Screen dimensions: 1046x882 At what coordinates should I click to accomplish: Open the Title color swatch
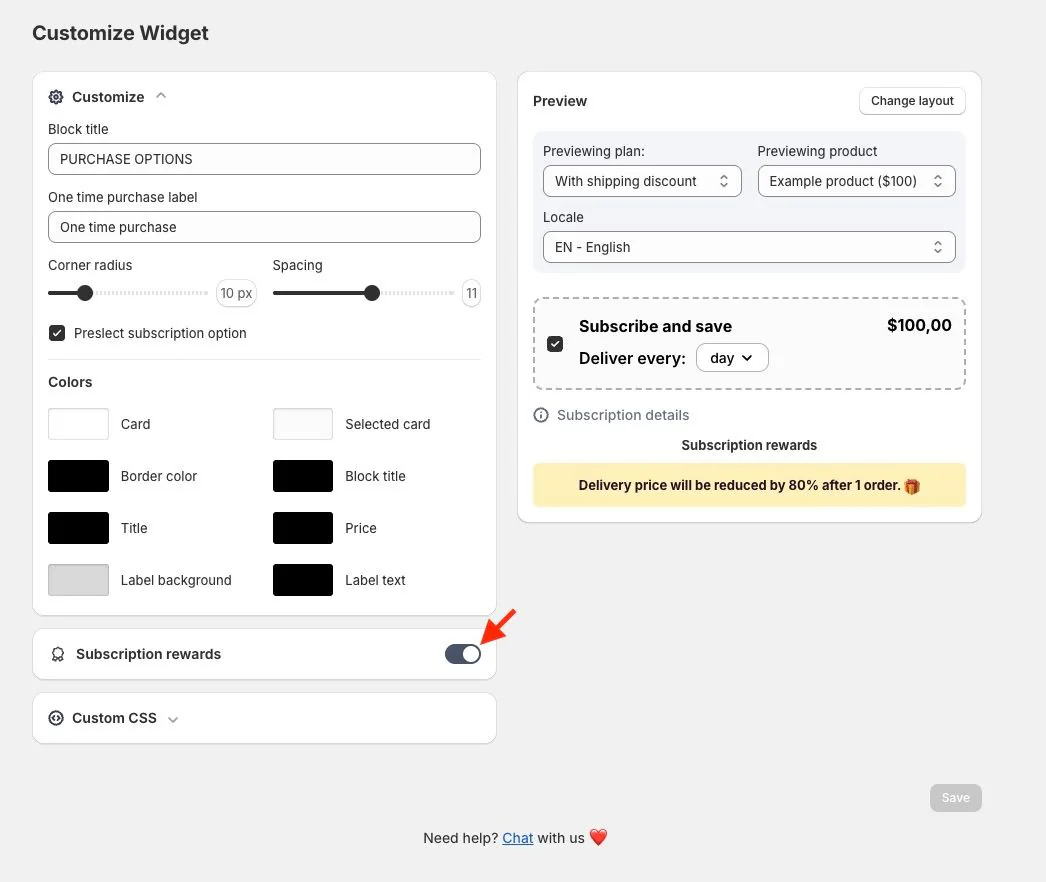click(78, 528)
